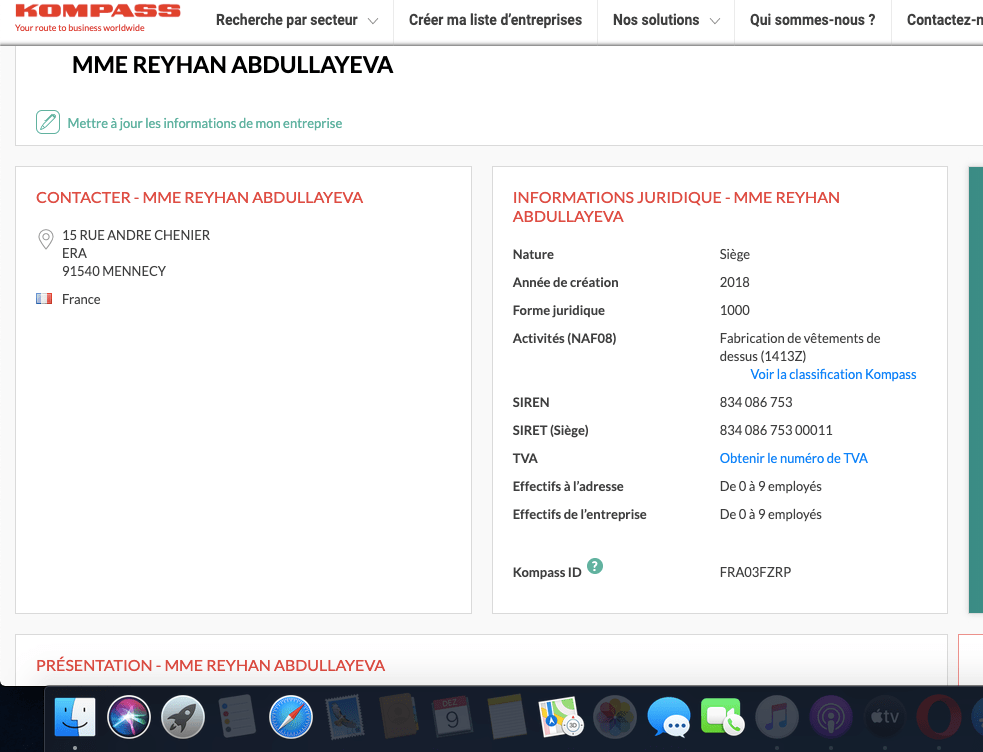Expand the Recherche par secteur menu
983x752 pixels.
point(297,20)
